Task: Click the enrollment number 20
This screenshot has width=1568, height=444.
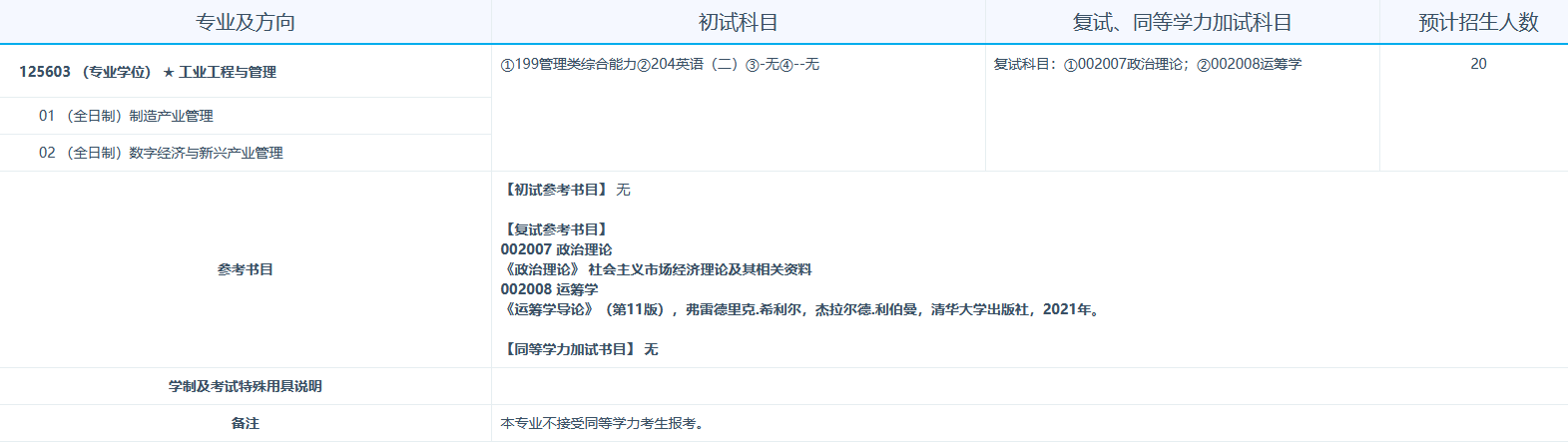Action: tap(1478, 64)
